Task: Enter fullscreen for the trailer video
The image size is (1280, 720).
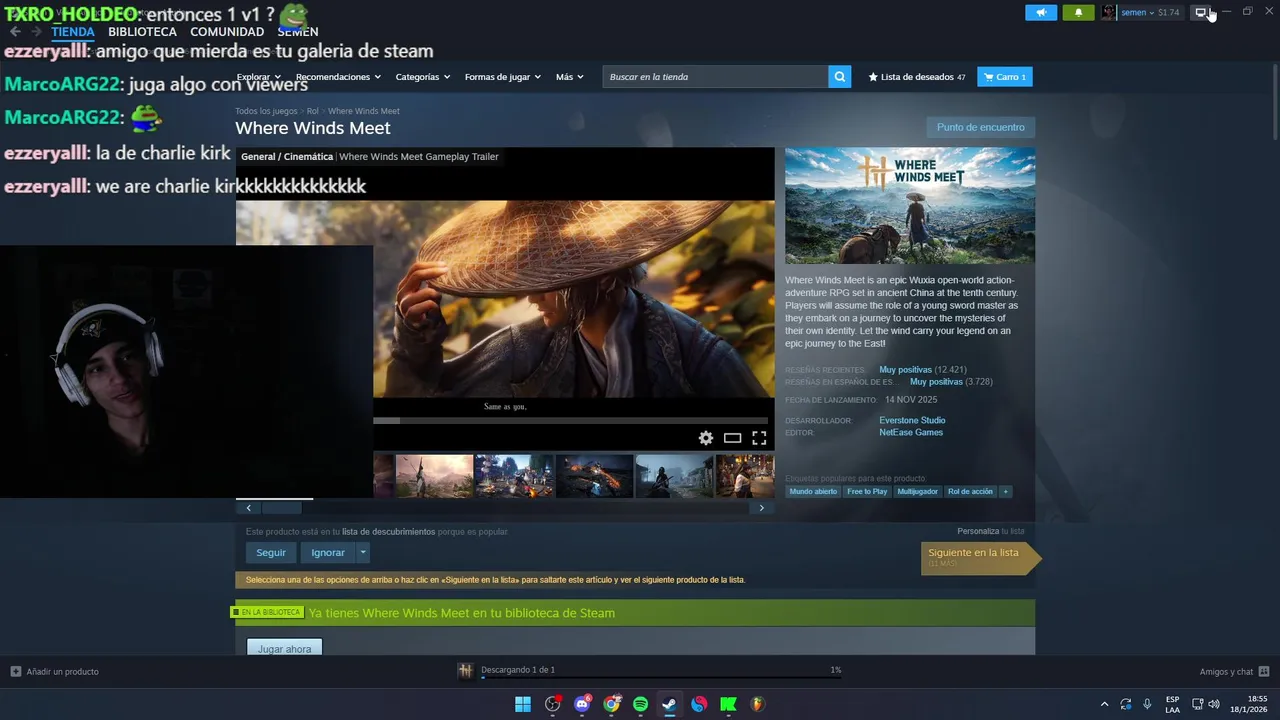Action: pos(759,438)
